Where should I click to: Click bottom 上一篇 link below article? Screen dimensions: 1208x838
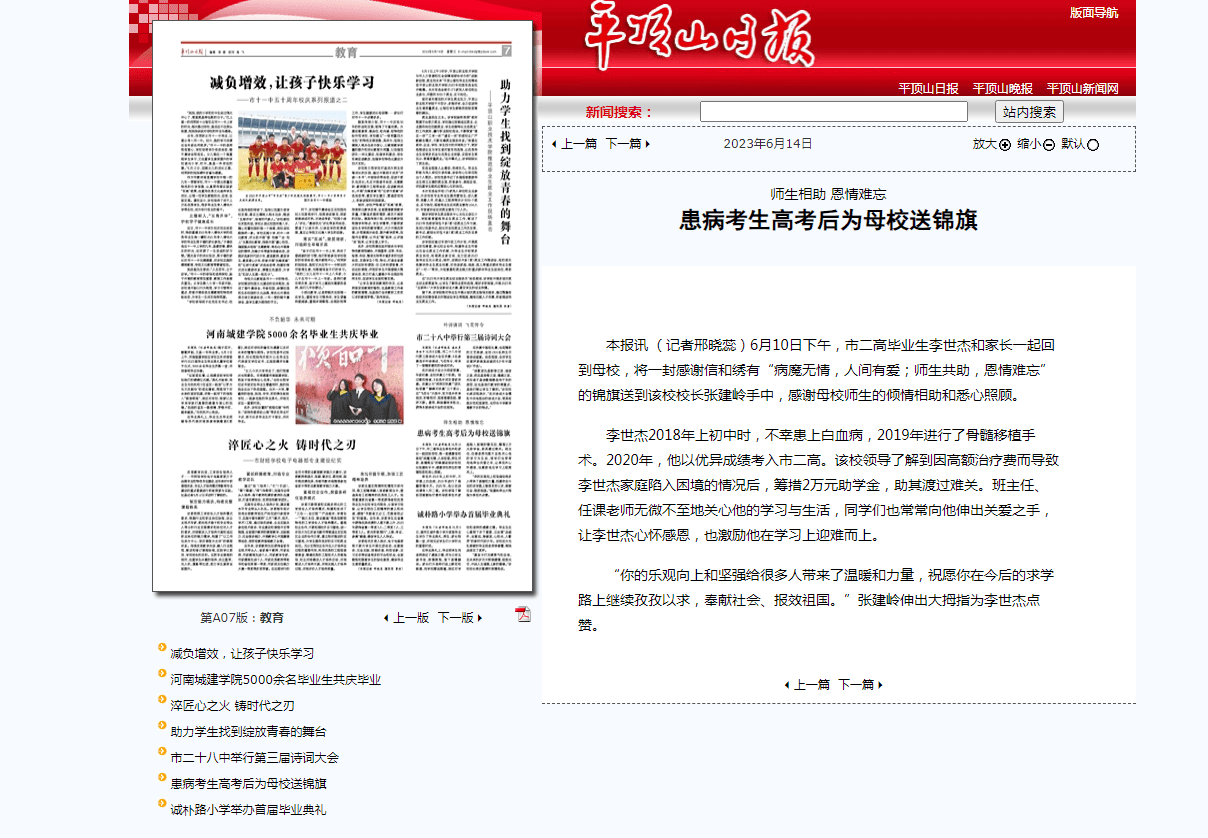click(x=812, y=685)
